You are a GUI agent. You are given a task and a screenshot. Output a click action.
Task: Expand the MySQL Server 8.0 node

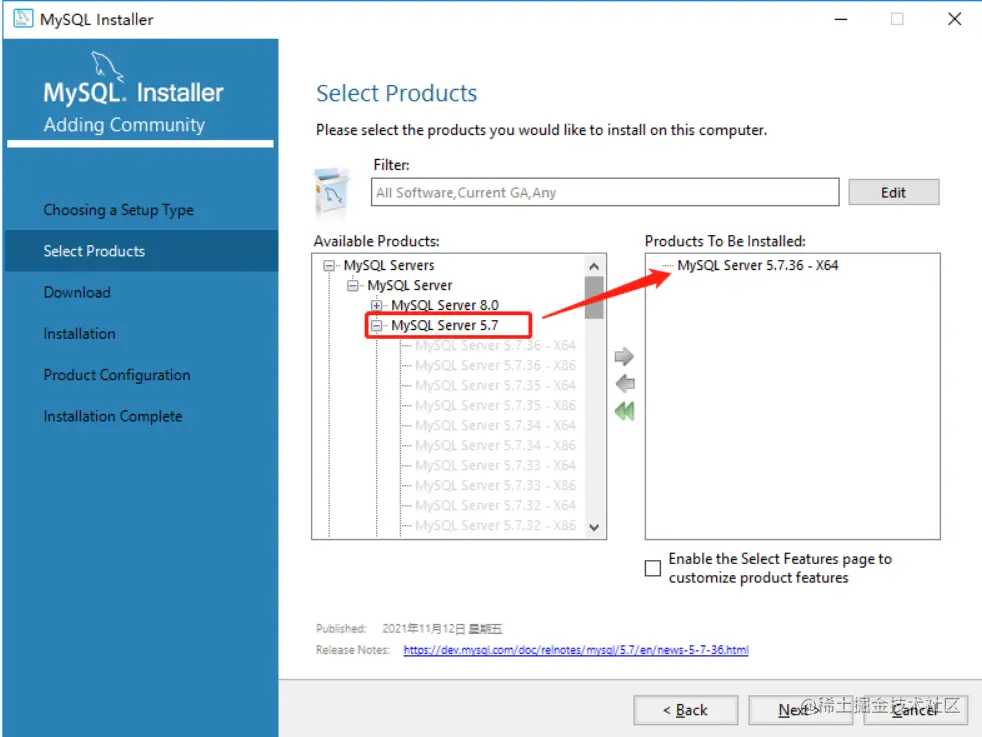(376, 306)
